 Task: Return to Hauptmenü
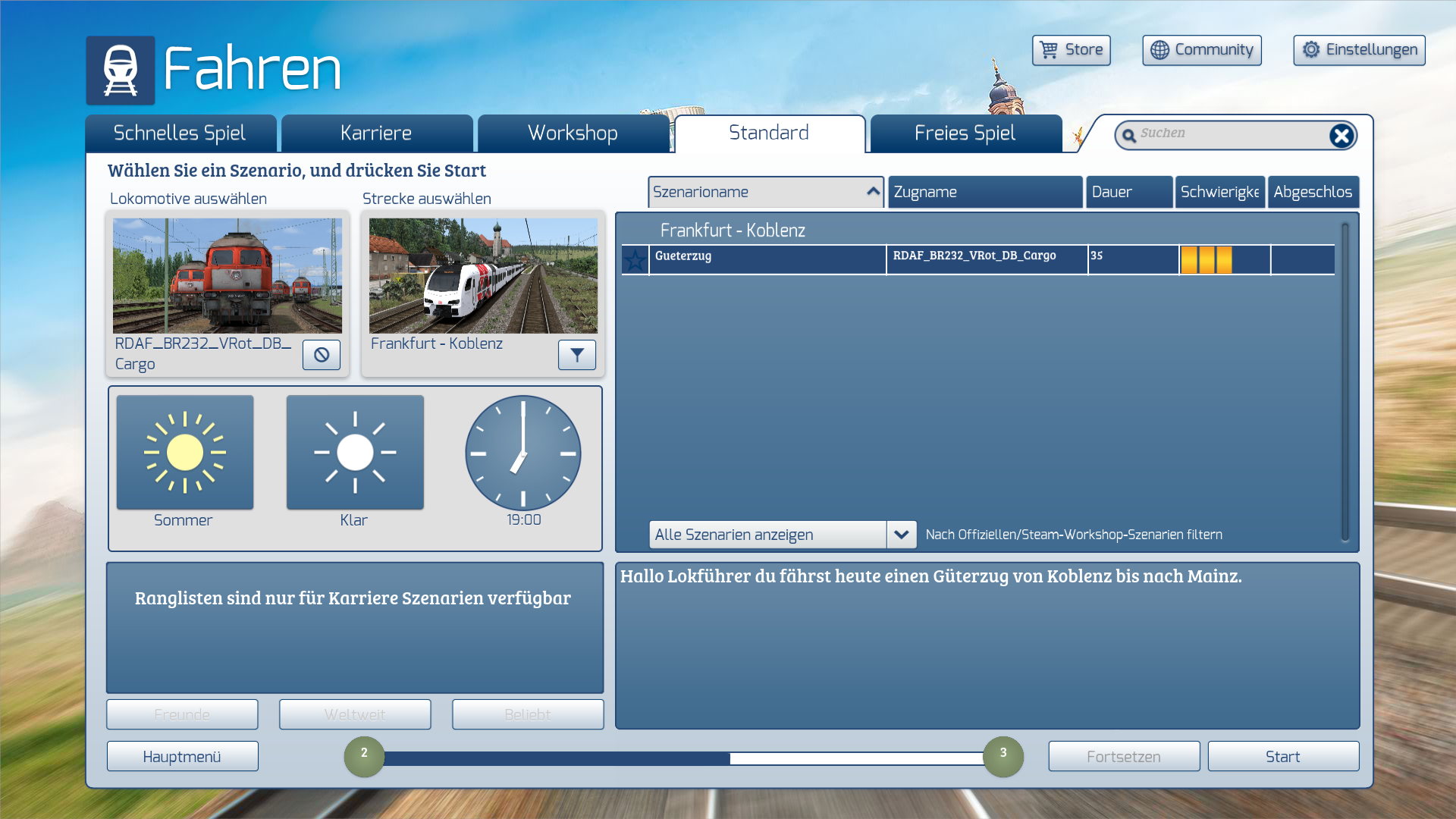[182, 757]
